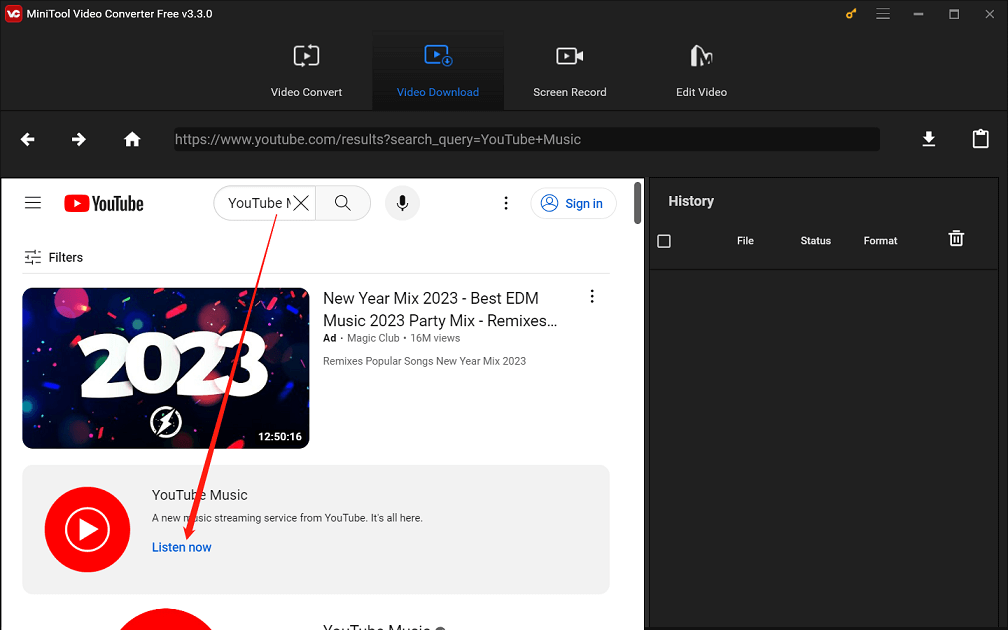Switch to the Video Download tab
This screenshot has width=1008, height=630.
[438, 71]
